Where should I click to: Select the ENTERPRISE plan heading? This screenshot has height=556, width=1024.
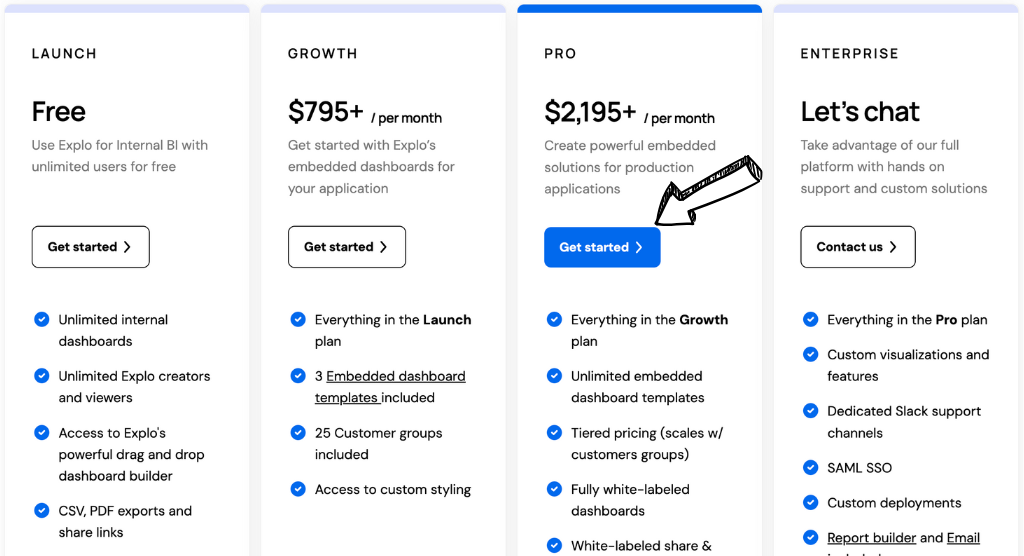(849, 54)
